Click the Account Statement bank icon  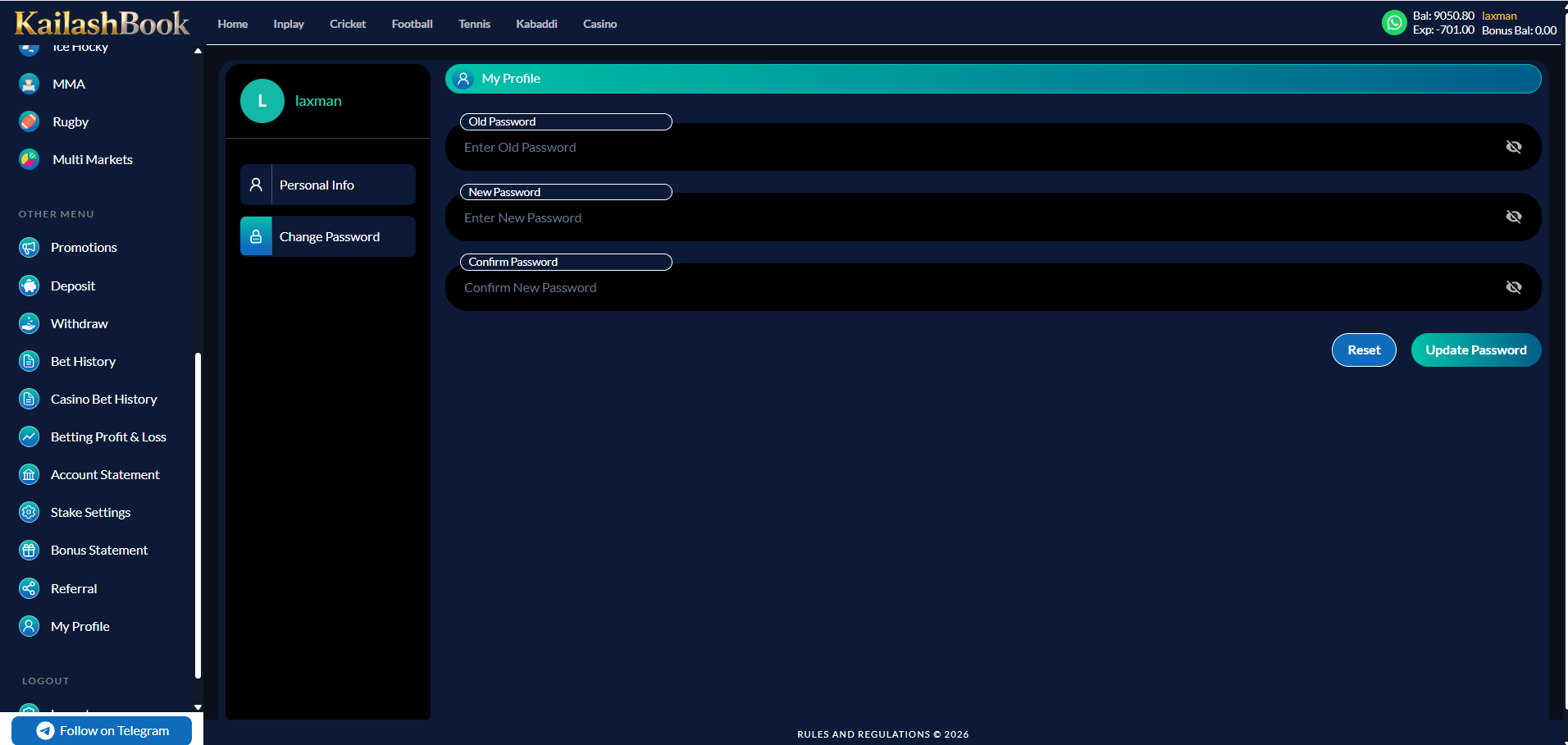pyautogui.click(x=30, y=474)
